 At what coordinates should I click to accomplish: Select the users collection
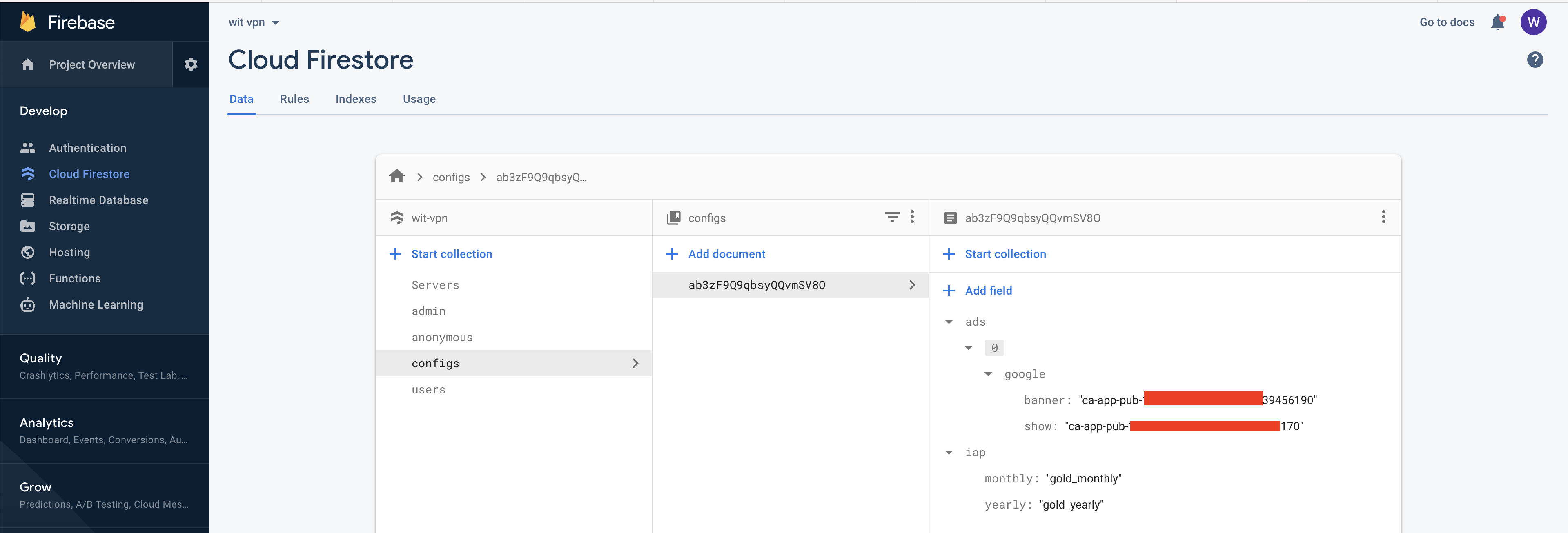(514, 389)
